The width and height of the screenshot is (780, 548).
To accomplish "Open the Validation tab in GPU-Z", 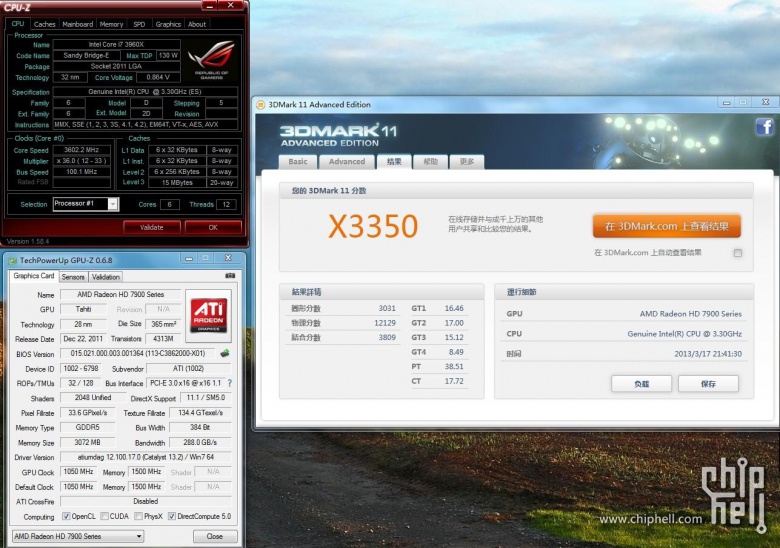I will click(105, 277).
